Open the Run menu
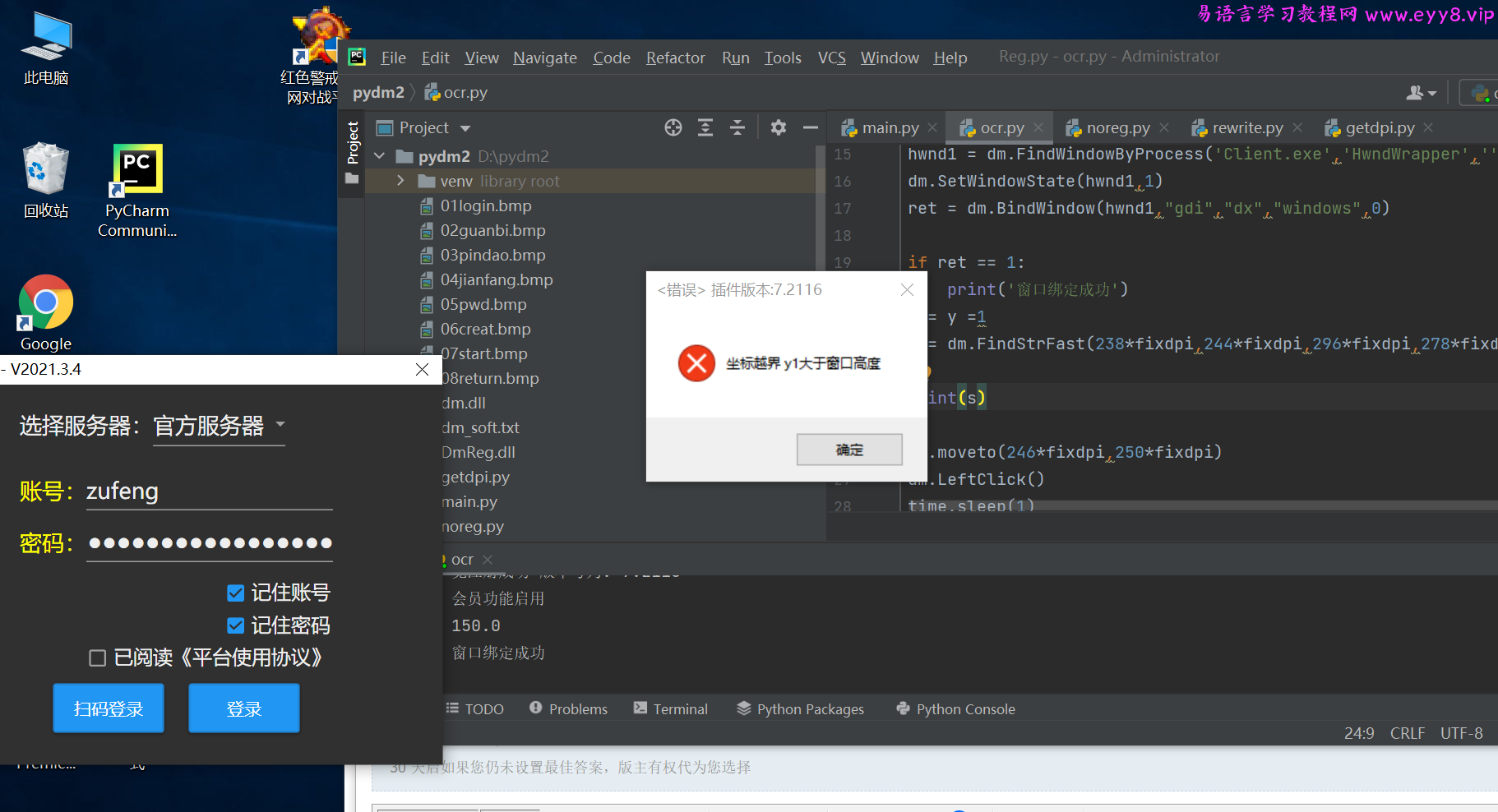The image size is (1498, 812). (736, 58)
